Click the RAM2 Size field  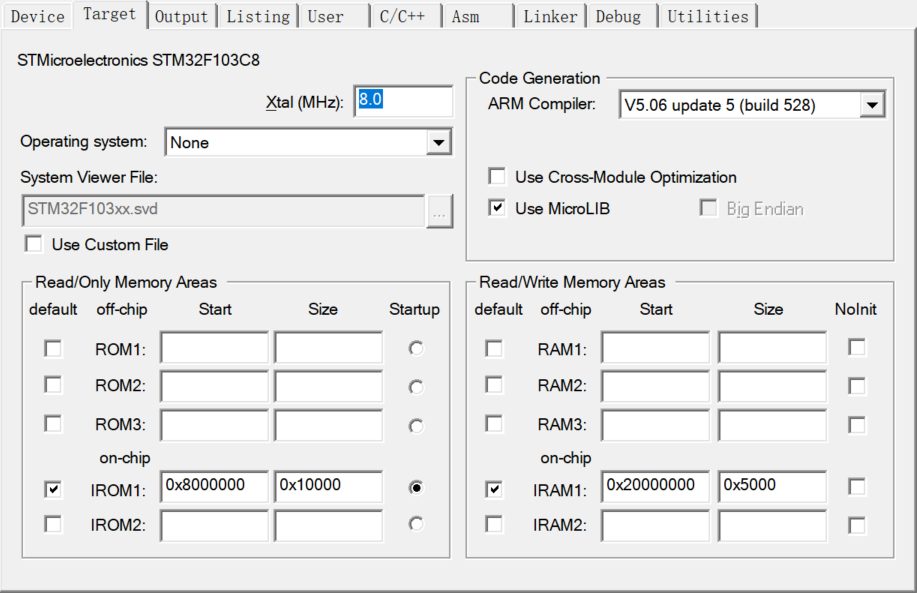pos(773,386)
